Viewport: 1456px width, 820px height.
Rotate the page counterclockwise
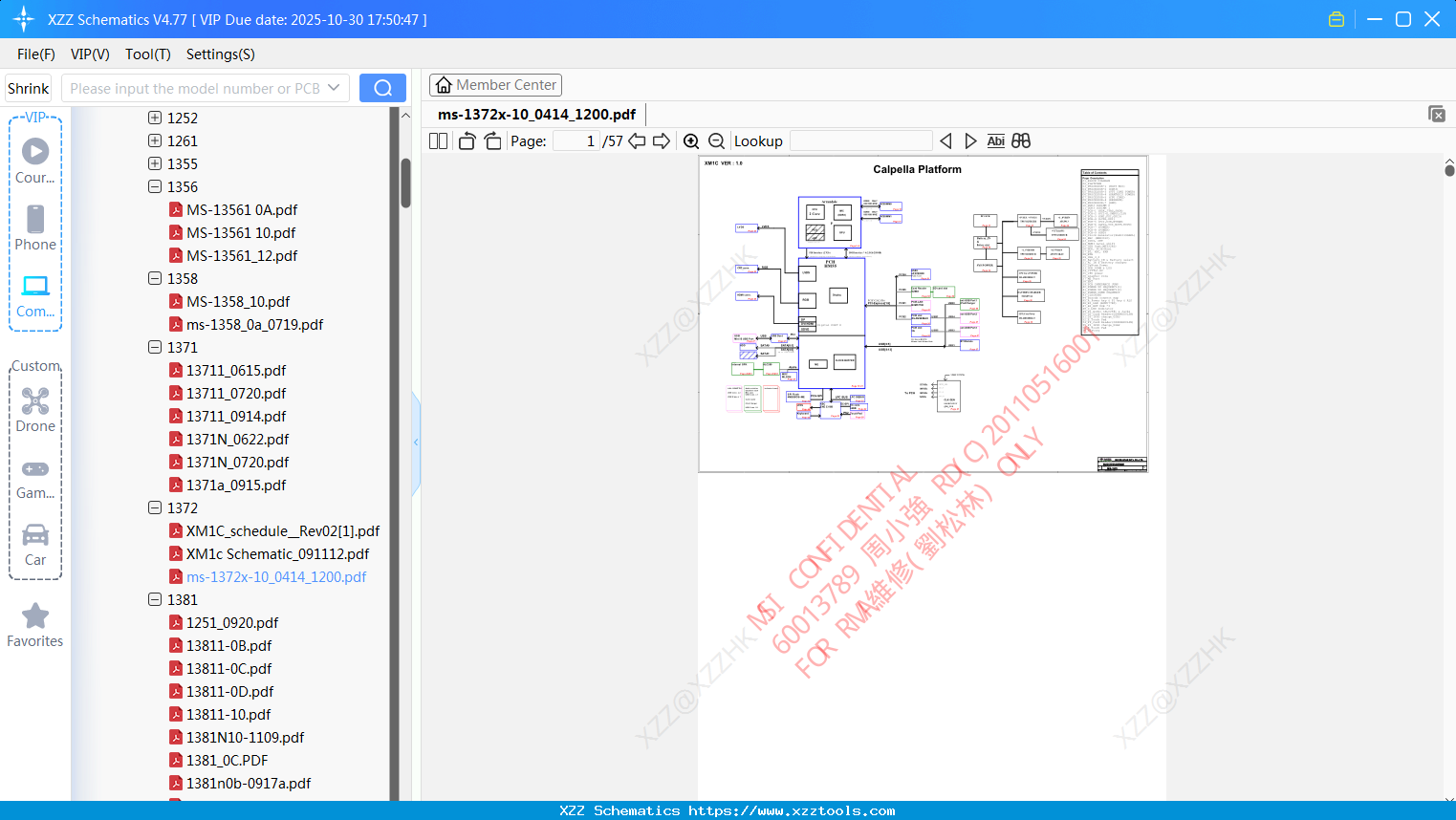coord(467,141)
